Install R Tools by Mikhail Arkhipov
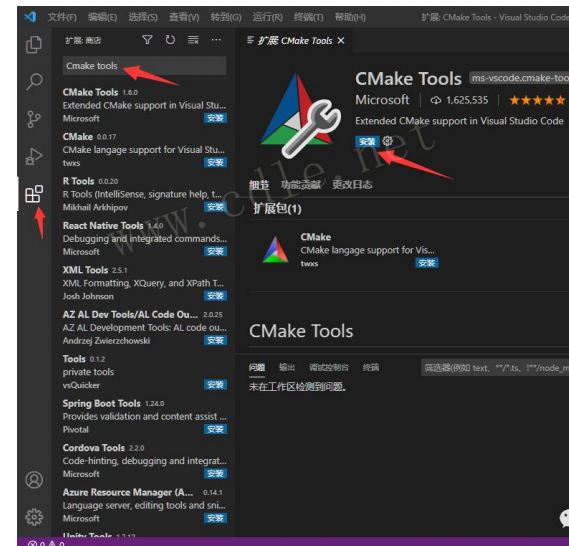The width and height of the screenshot is (569, 546). pyautogui.click(x=215, y=207)
